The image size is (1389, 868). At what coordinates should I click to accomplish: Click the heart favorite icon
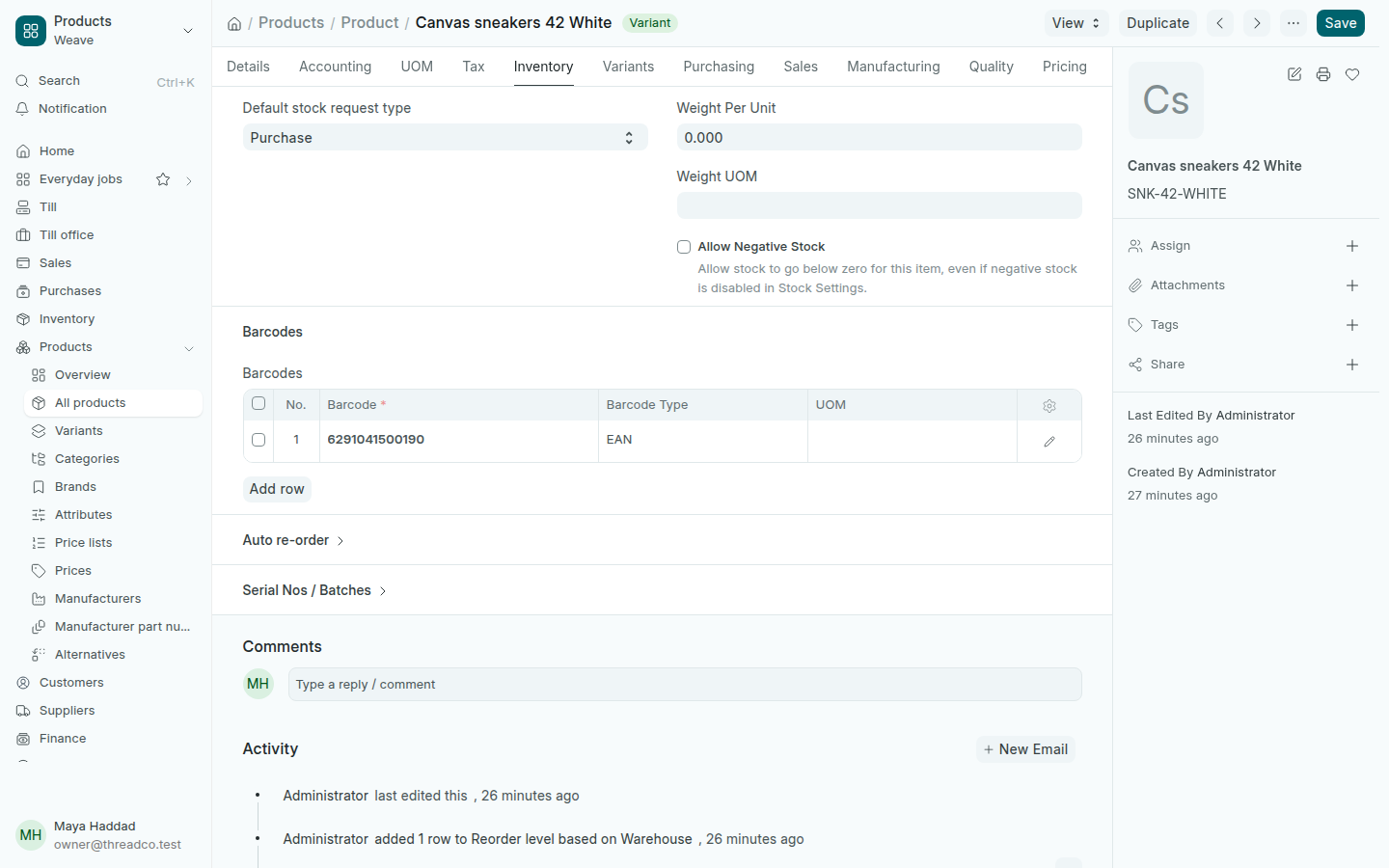pyautogui.click(x=1352, y=74)
